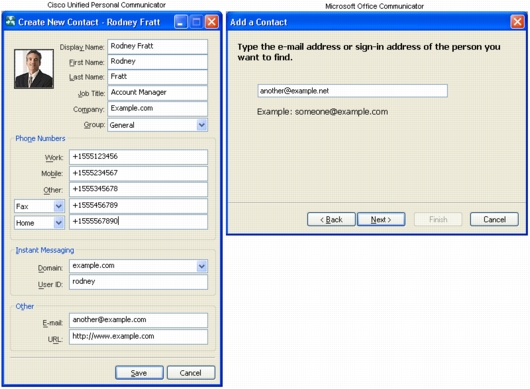Click the URL field
This screenshot has height=389, width=530.
tap(139, 337)
